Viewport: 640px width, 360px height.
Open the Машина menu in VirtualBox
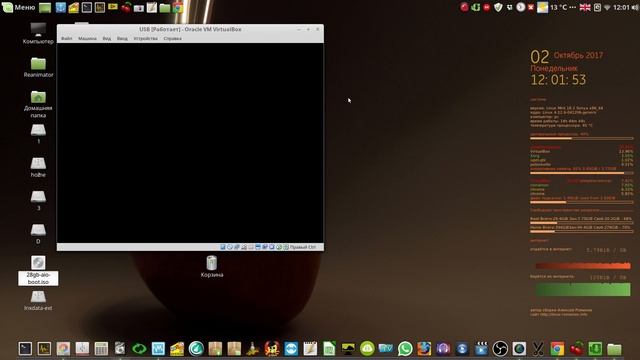pyautogui.click(x=87, y=38)
